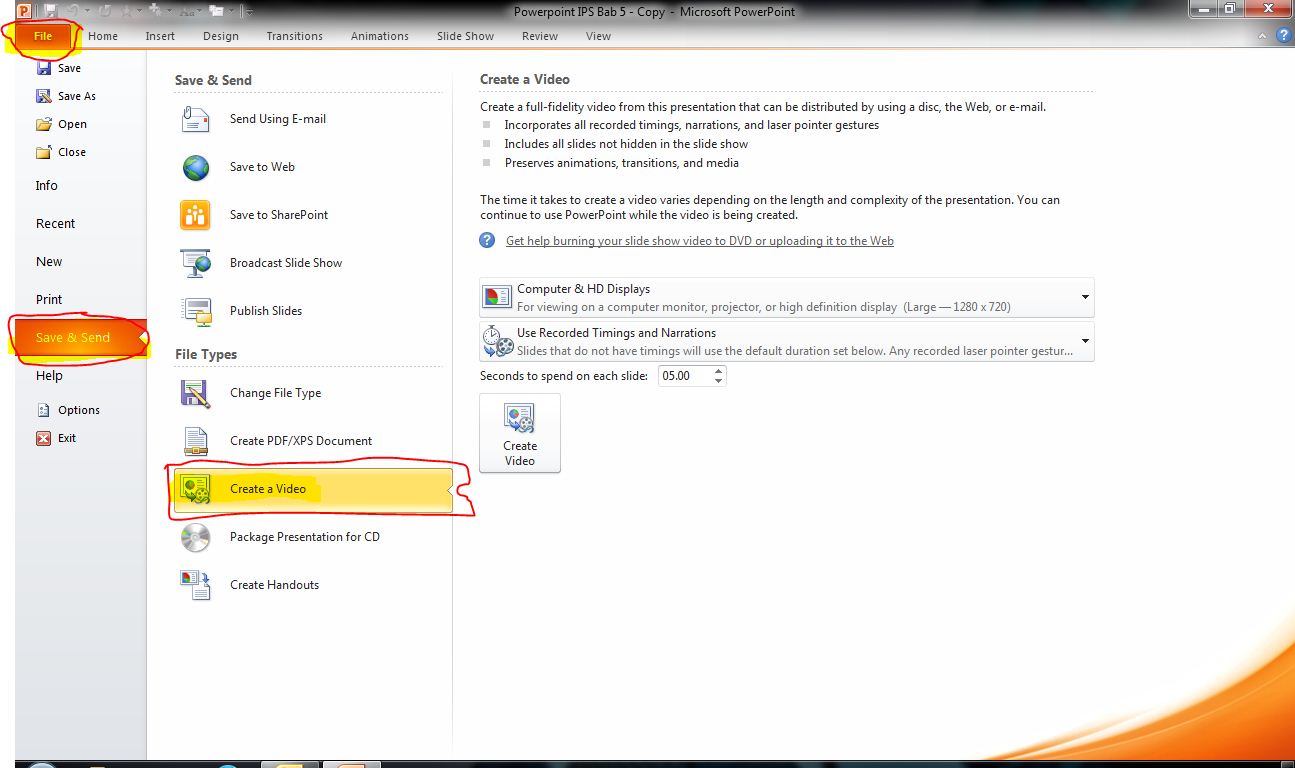
Task: Select Package Presentation for CD
Action: 304,536
